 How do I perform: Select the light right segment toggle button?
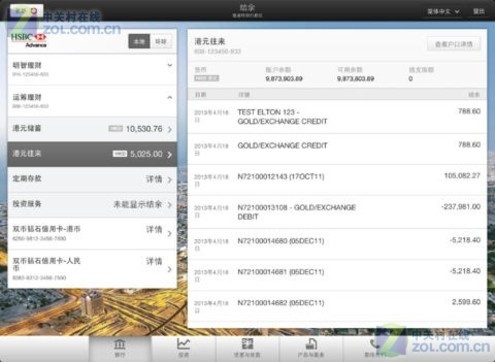coord(161,42)
